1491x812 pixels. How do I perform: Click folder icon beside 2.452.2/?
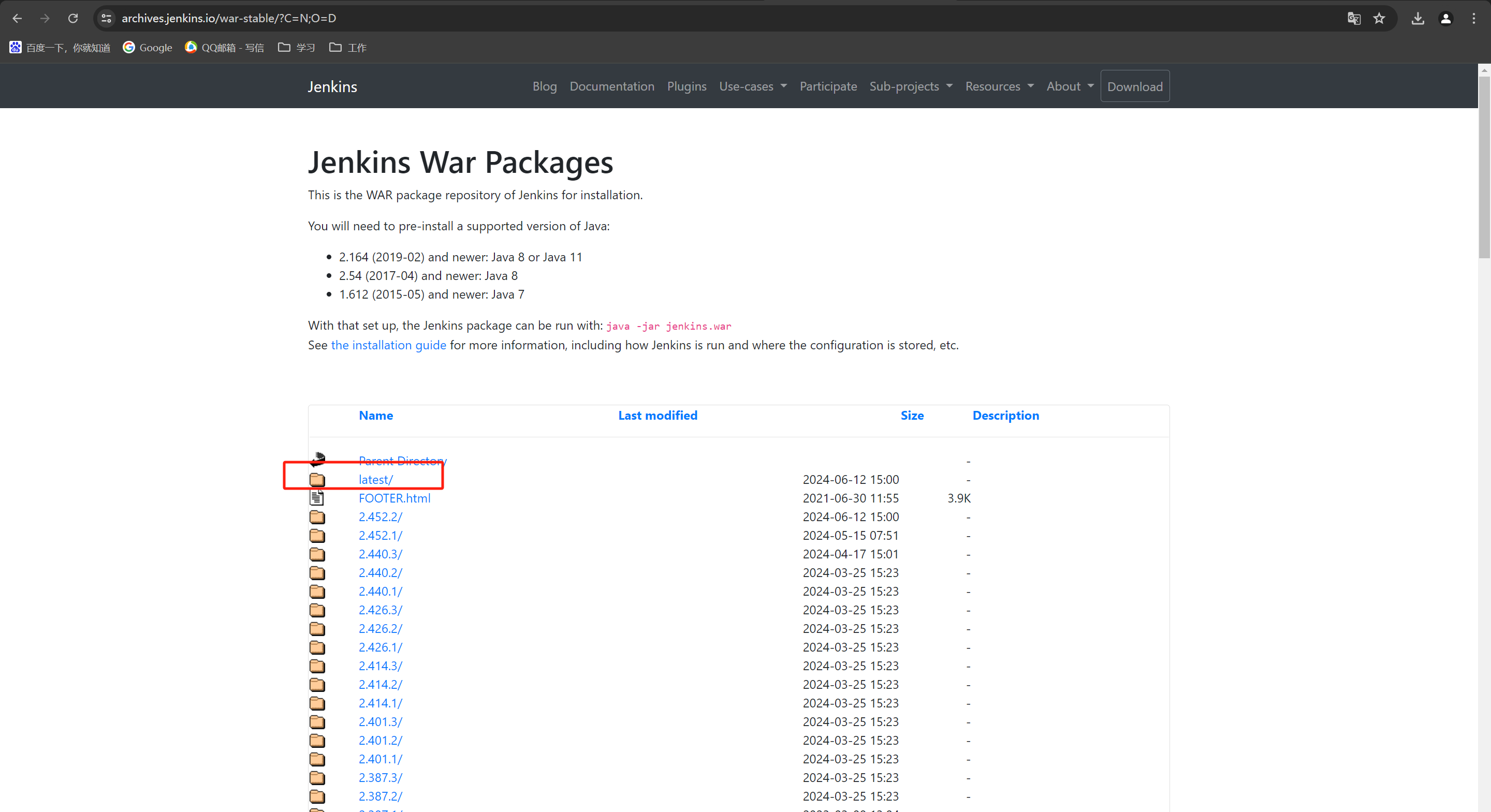(x=317, y=517)
